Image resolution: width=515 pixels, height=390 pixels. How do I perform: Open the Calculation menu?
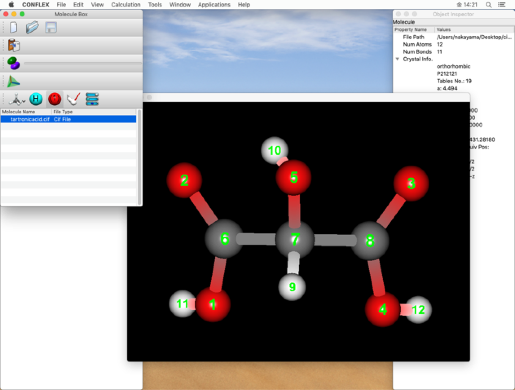coord(126,5)
